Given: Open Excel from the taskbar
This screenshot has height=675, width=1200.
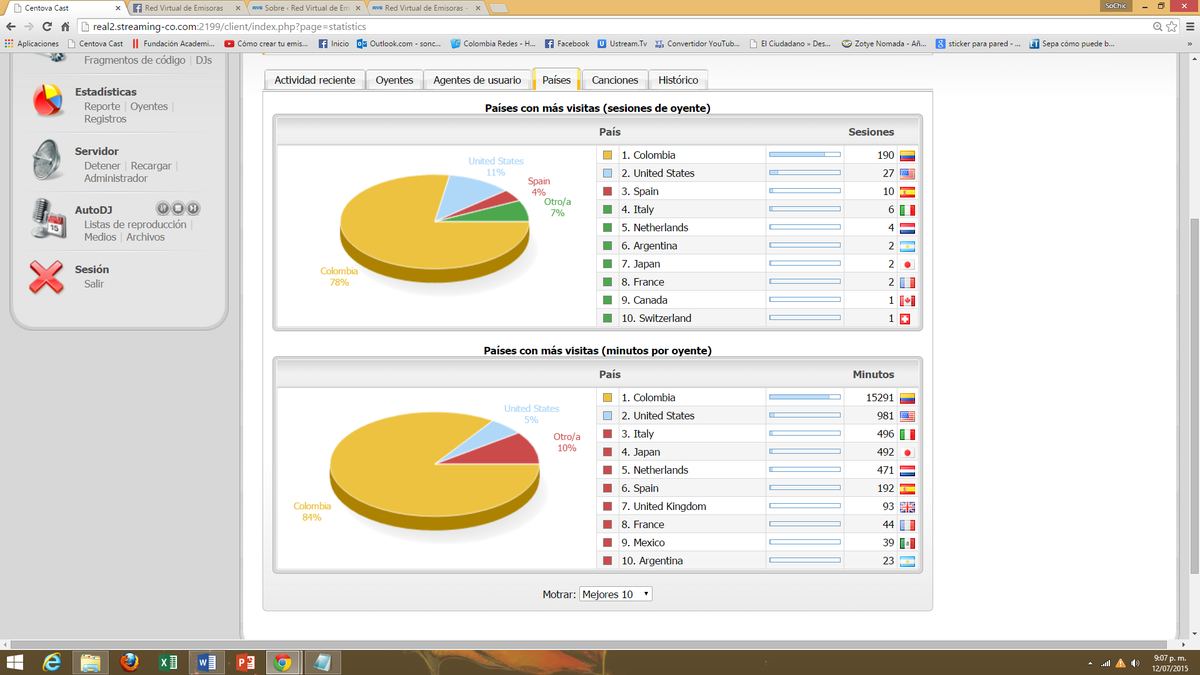Looking at the screenshot, I should click(168, 662).
